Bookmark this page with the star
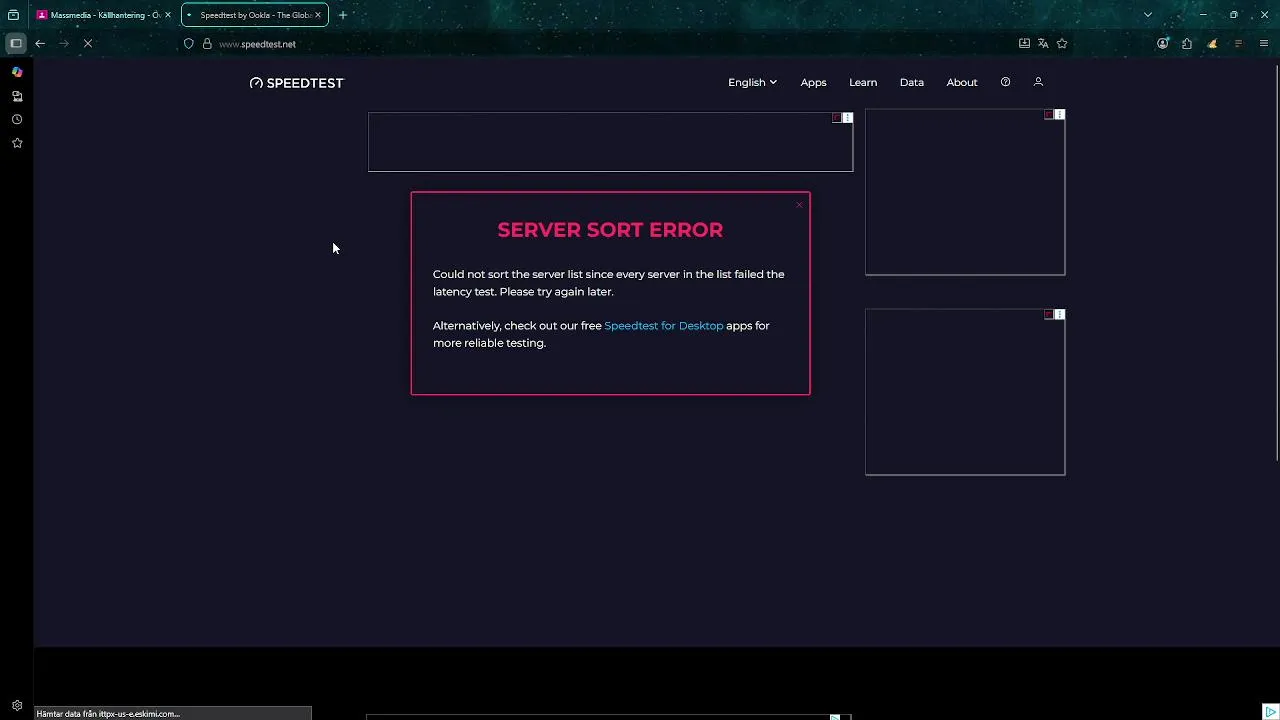Viewport: 1280px width, 720px height. coord(1062,43)
